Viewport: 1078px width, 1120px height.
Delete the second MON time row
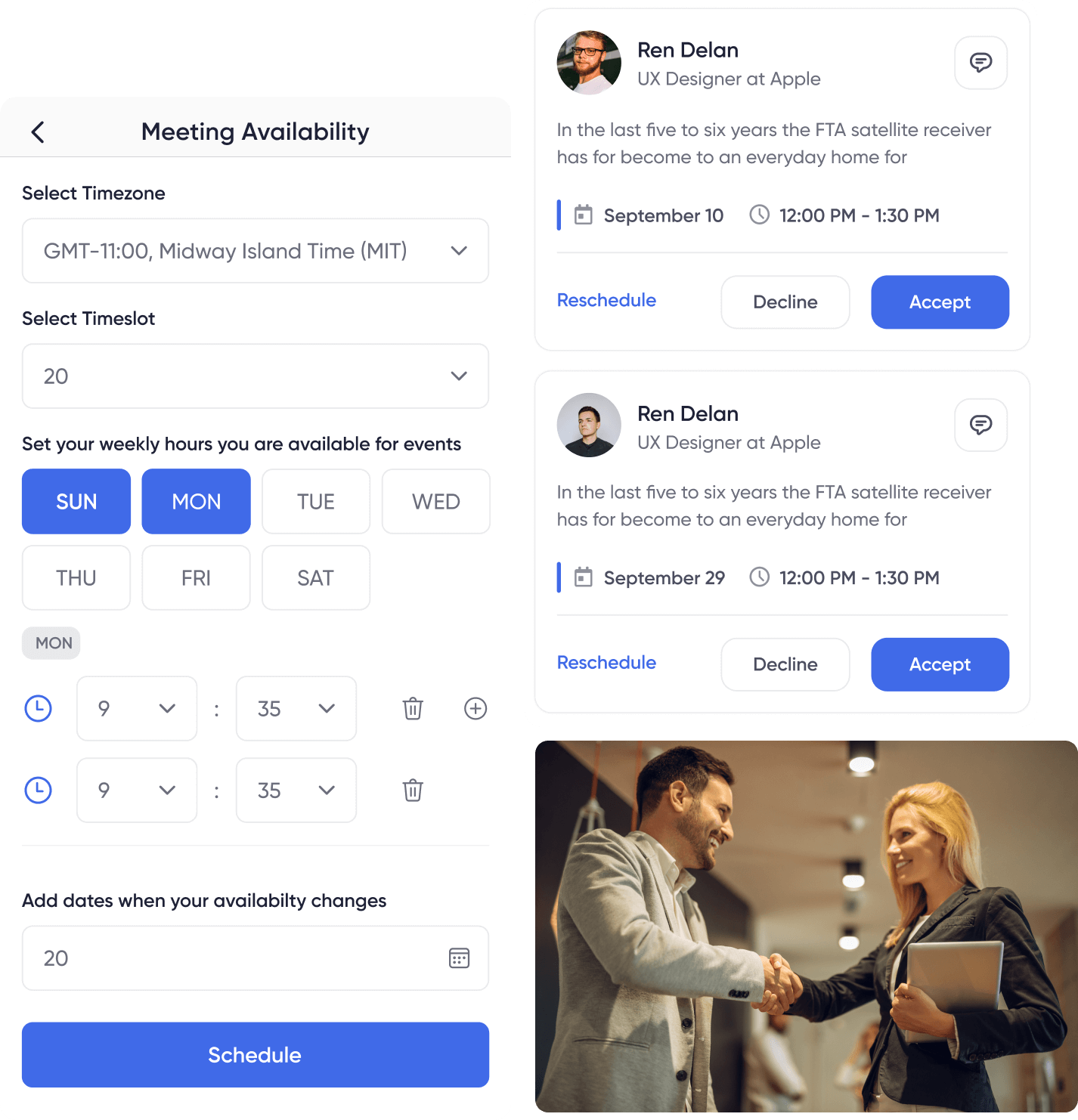[413, 790]
